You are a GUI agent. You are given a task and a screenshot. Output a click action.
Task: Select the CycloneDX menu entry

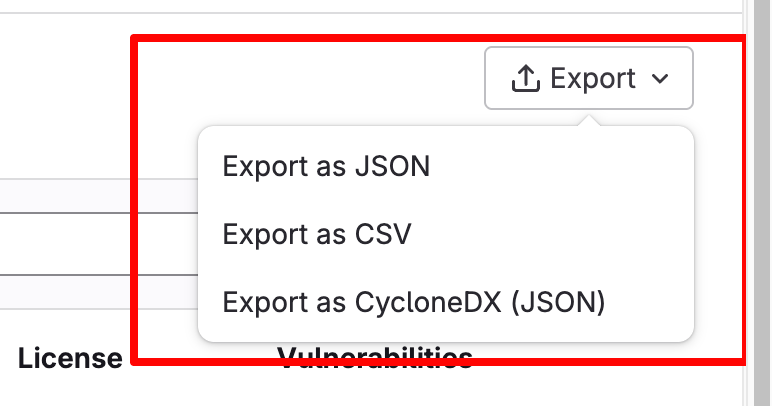click(414, 302)
